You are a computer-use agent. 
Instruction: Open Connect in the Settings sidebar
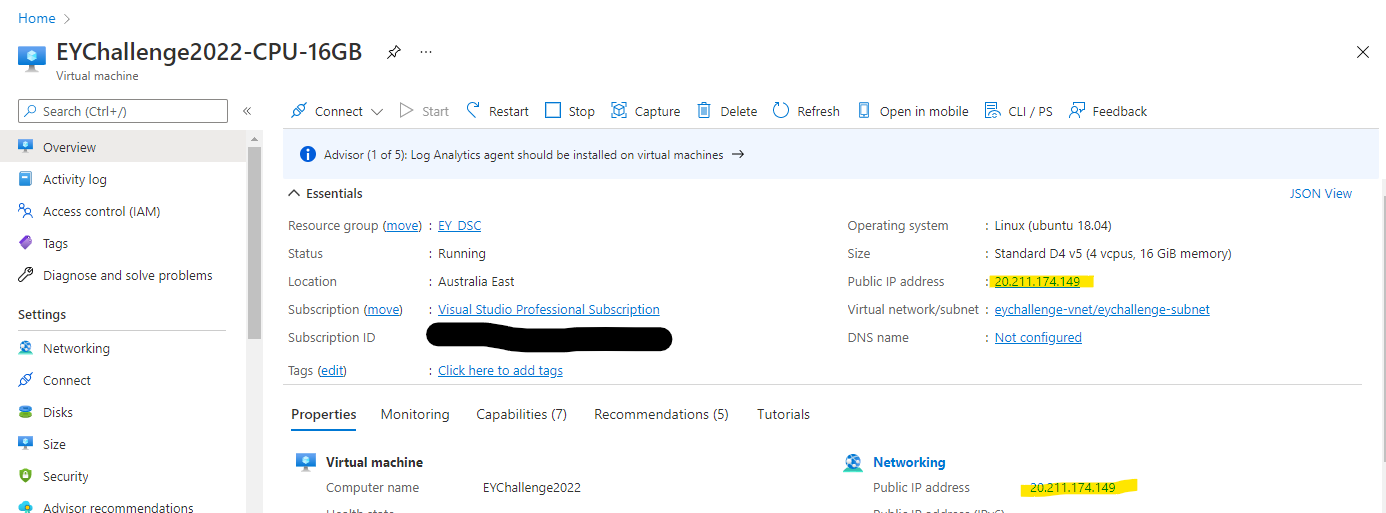click(x=123, y=380)
